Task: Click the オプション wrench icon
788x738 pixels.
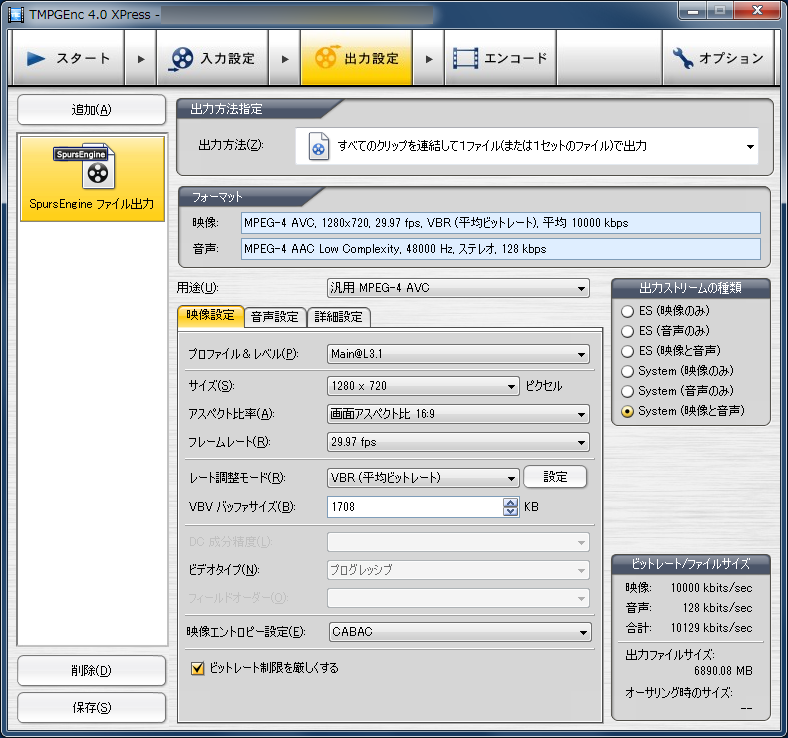Action: click(x=683, y=58)
